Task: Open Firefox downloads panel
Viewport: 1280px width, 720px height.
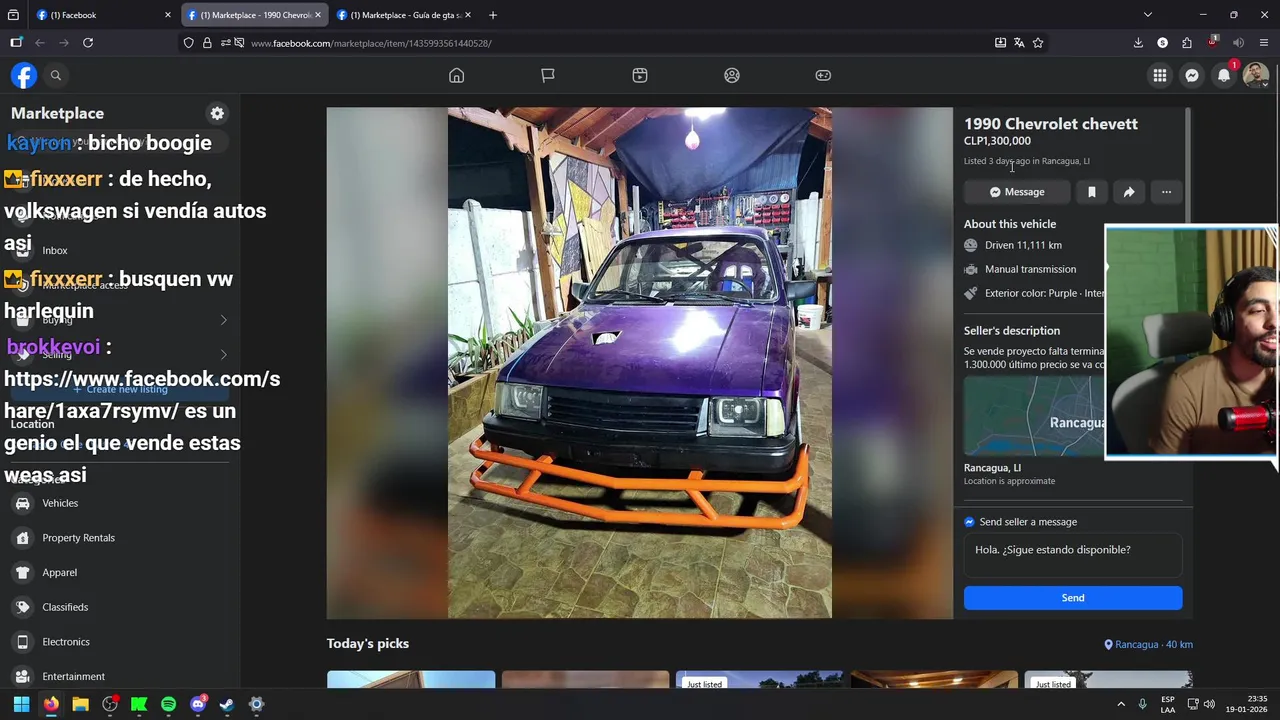Action: [1138, 43]
